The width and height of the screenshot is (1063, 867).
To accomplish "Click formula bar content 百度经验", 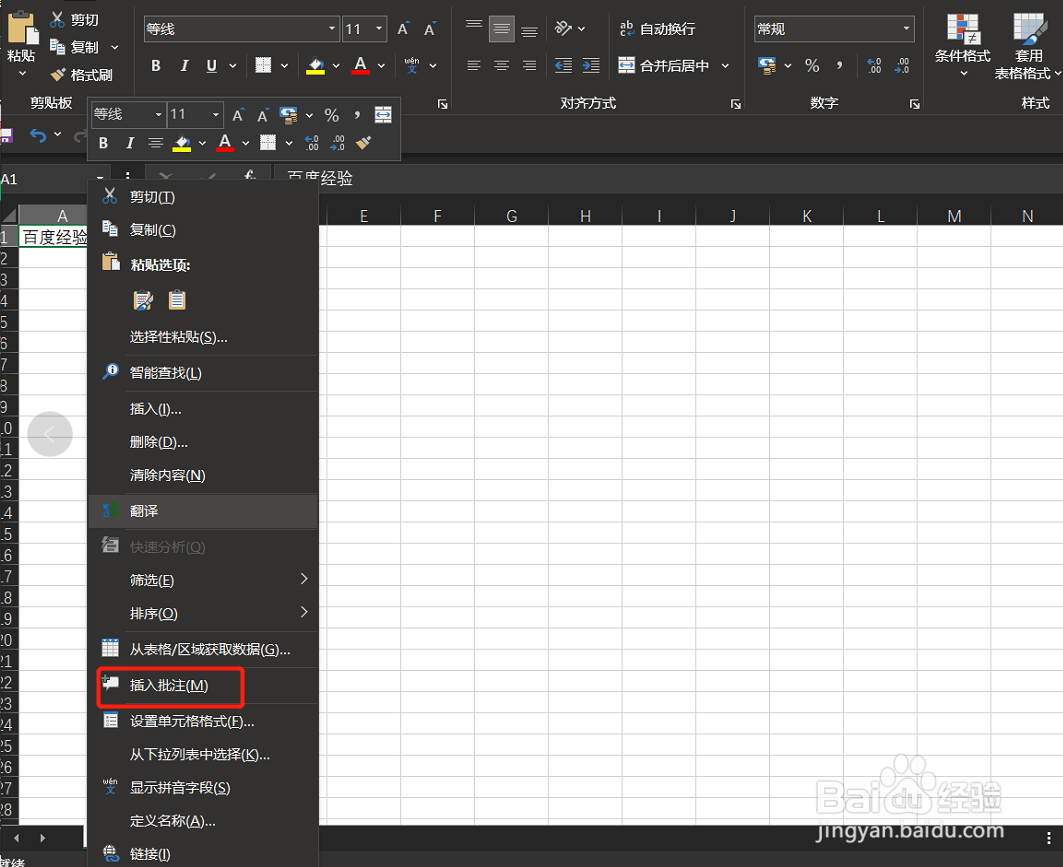I will [319, 179].
